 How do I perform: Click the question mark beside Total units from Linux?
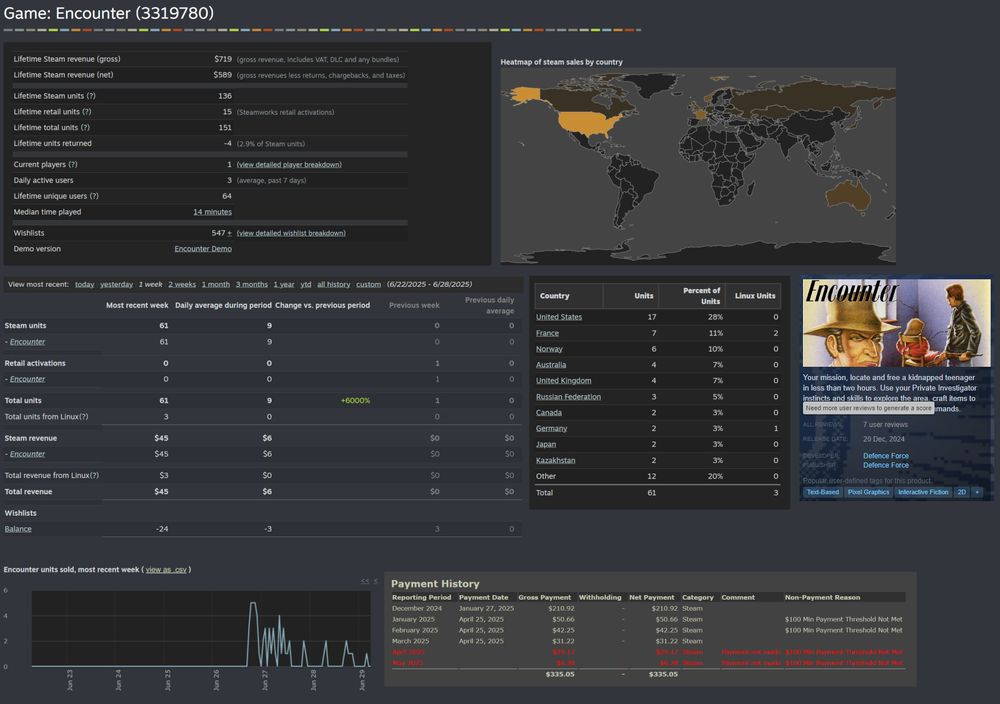coord(84,416)
